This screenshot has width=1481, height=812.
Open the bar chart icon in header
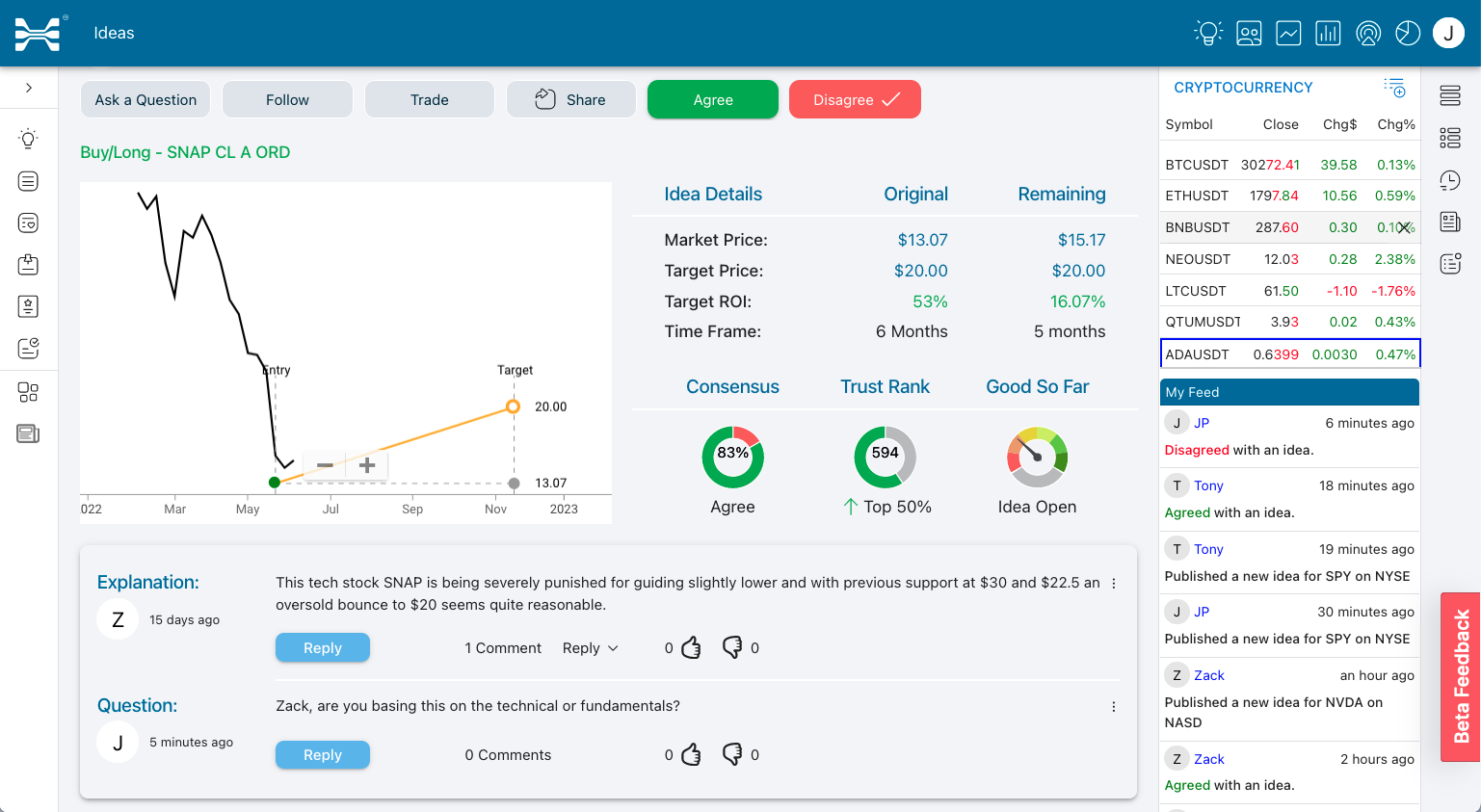click(1328, 34)
